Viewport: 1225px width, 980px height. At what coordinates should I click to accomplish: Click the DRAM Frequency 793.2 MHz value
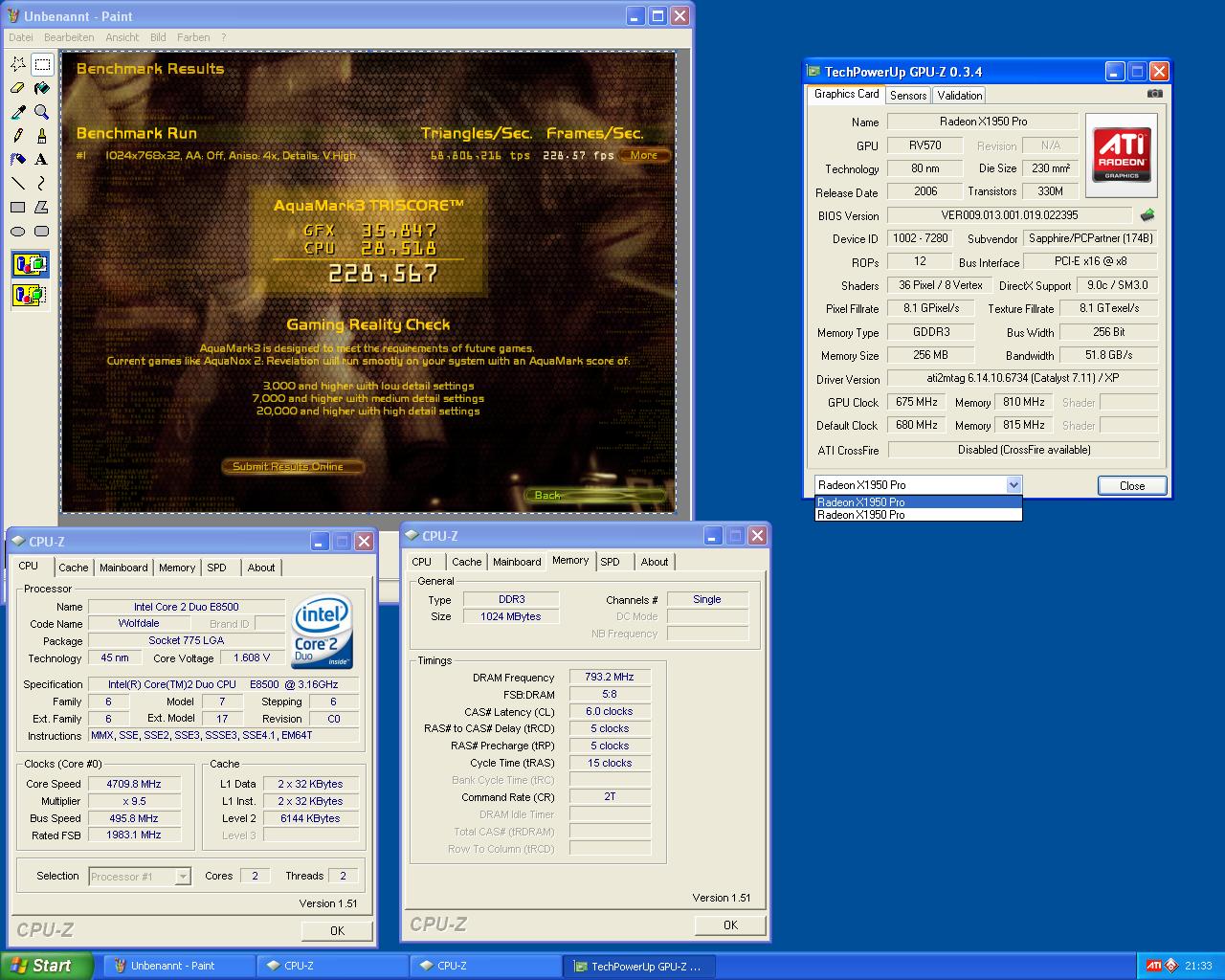click(x=610, y=677)
